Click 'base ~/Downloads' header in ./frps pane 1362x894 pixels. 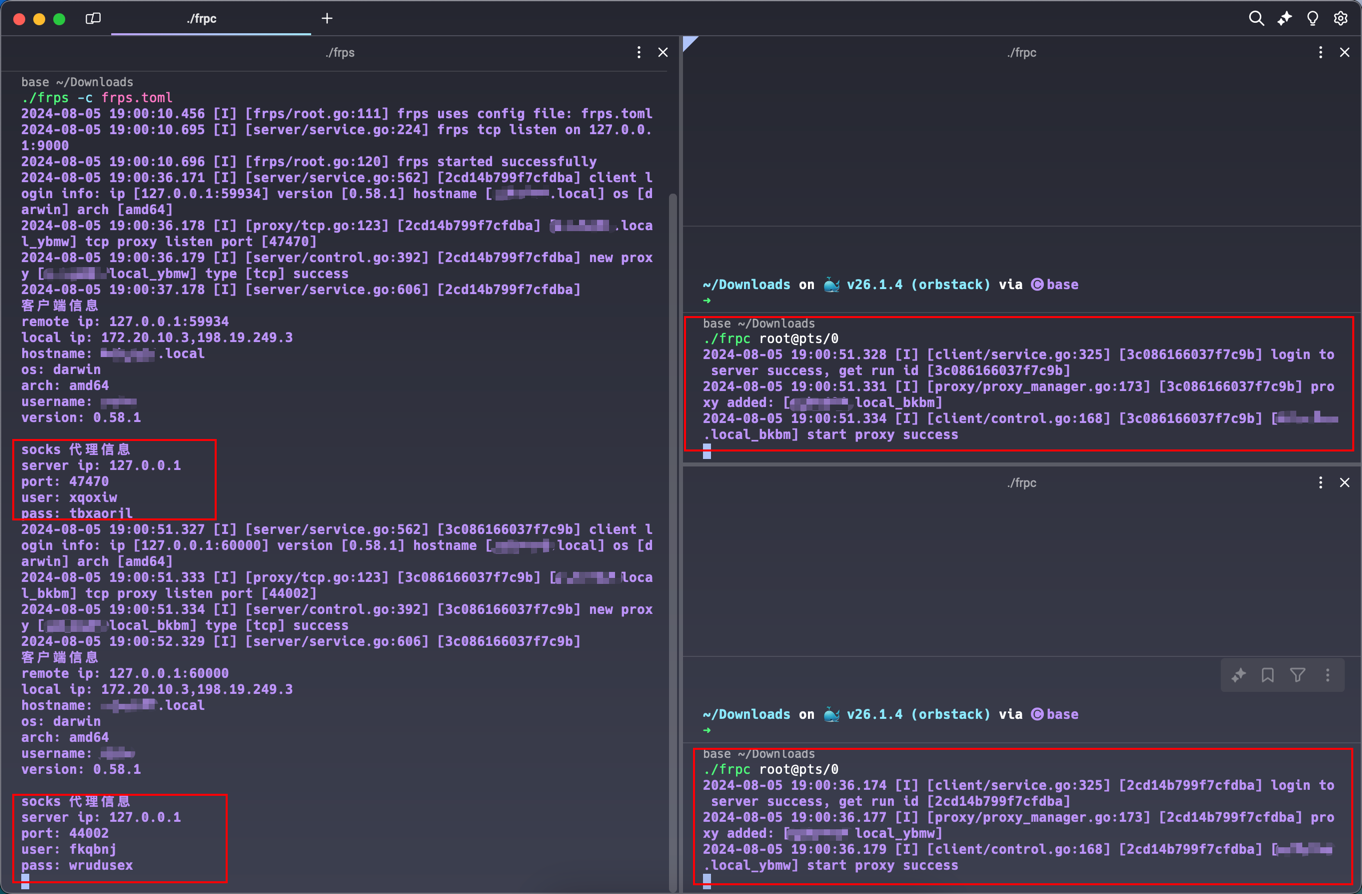tap(77, 82)
